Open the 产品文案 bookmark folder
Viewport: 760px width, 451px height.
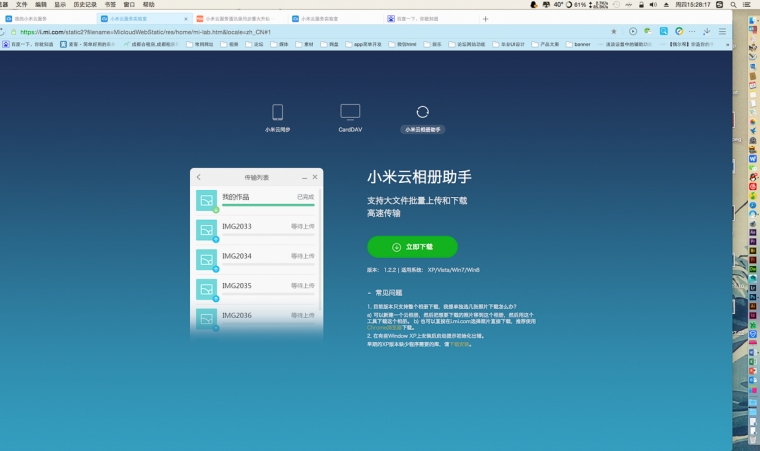click(545, 44)
